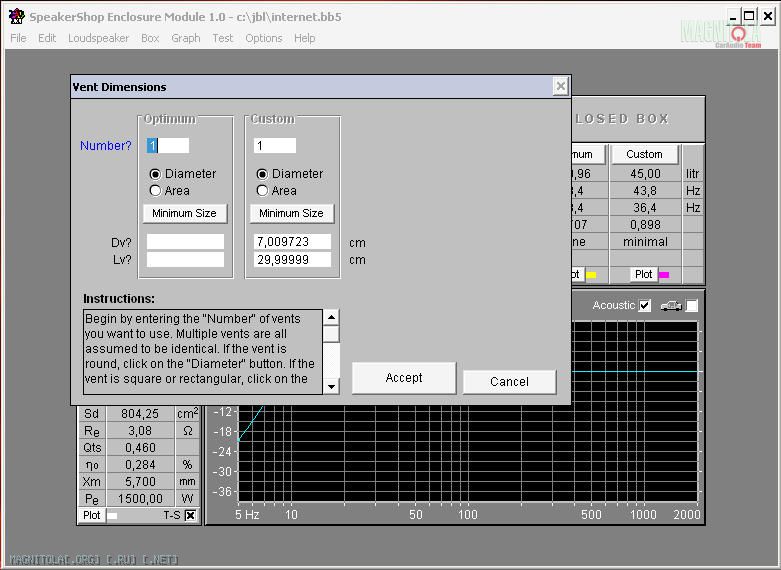This screenshot has width=781, height=570.
Task: Open the Box menu
Action: [x=150, y=38]
